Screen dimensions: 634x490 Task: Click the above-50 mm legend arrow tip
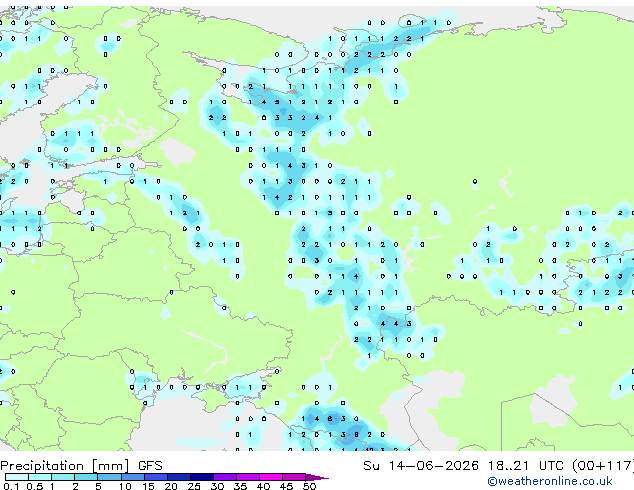pyautogui.click(x=317, y=477)
